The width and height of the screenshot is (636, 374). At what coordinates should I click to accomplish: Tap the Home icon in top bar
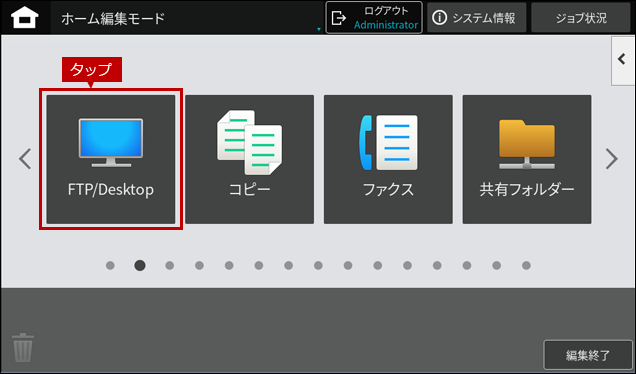25,18
